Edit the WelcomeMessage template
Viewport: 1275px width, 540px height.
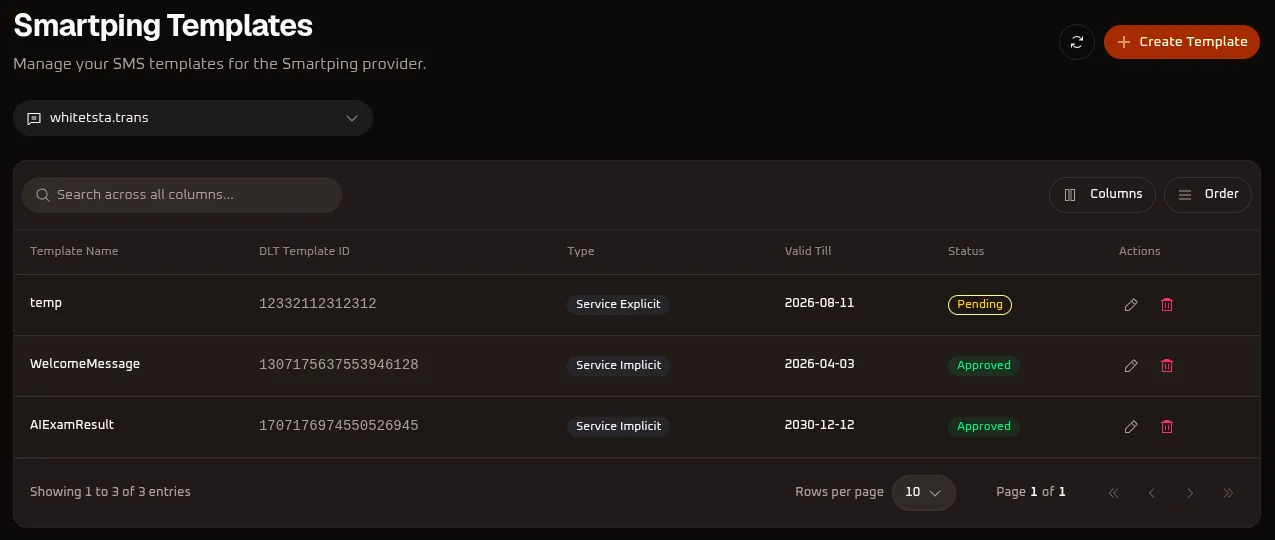click(1131, 366)
